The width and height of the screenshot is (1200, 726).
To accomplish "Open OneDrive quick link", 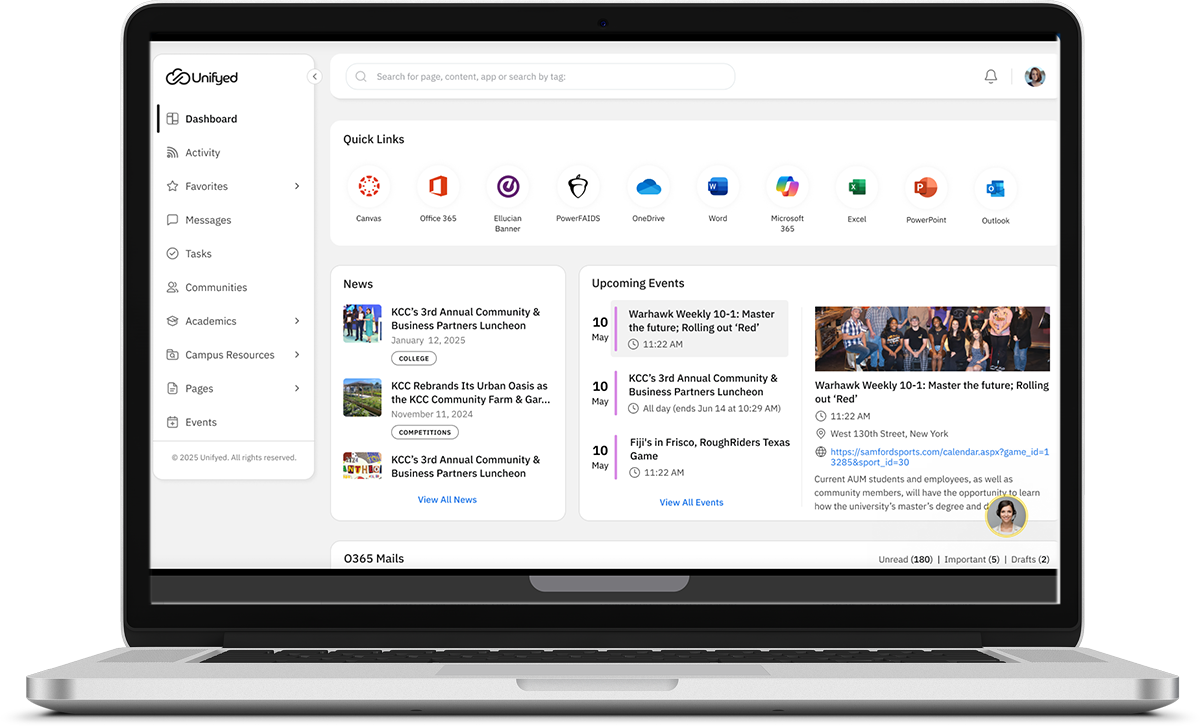I will pos(648,187).
